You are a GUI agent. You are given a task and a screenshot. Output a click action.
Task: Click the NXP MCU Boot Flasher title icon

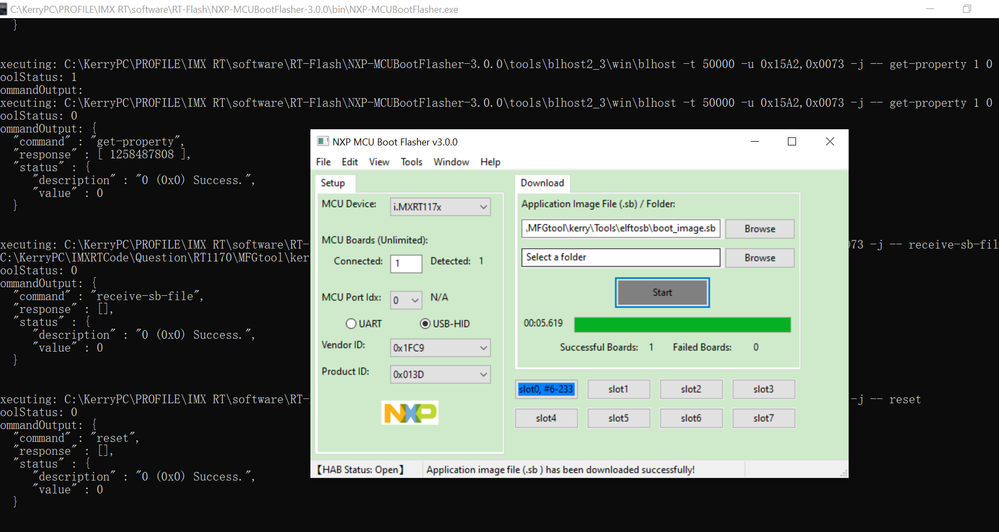coord(323,141)
